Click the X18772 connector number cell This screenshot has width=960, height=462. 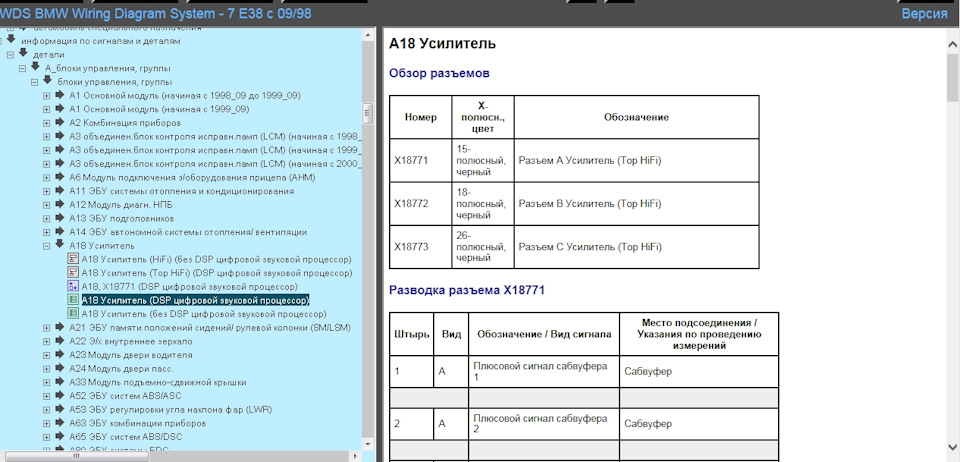pos(421,204)
